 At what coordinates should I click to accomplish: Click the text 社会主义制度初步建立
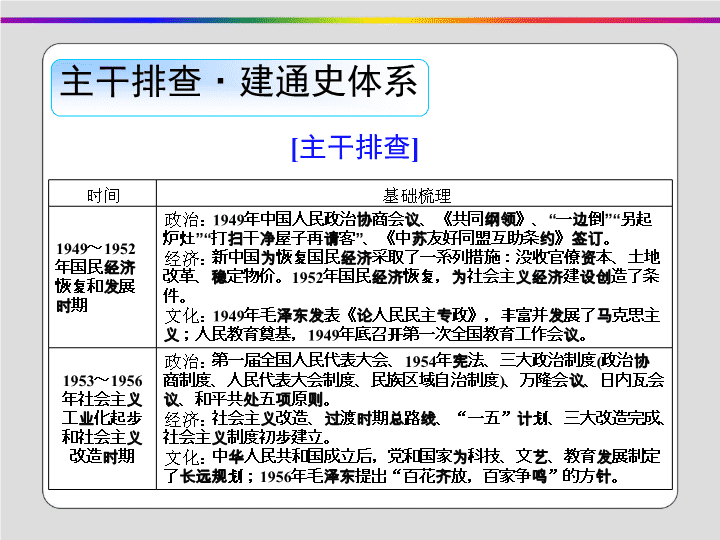point(243,437)
